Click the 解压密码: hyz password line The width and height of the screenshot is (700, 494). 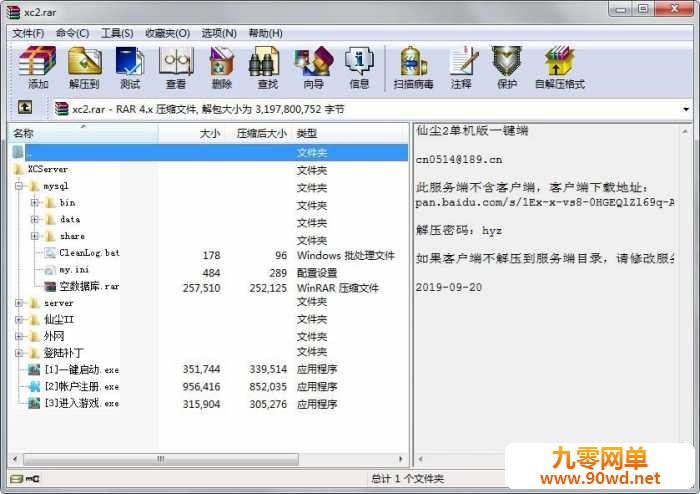point(459,231)
